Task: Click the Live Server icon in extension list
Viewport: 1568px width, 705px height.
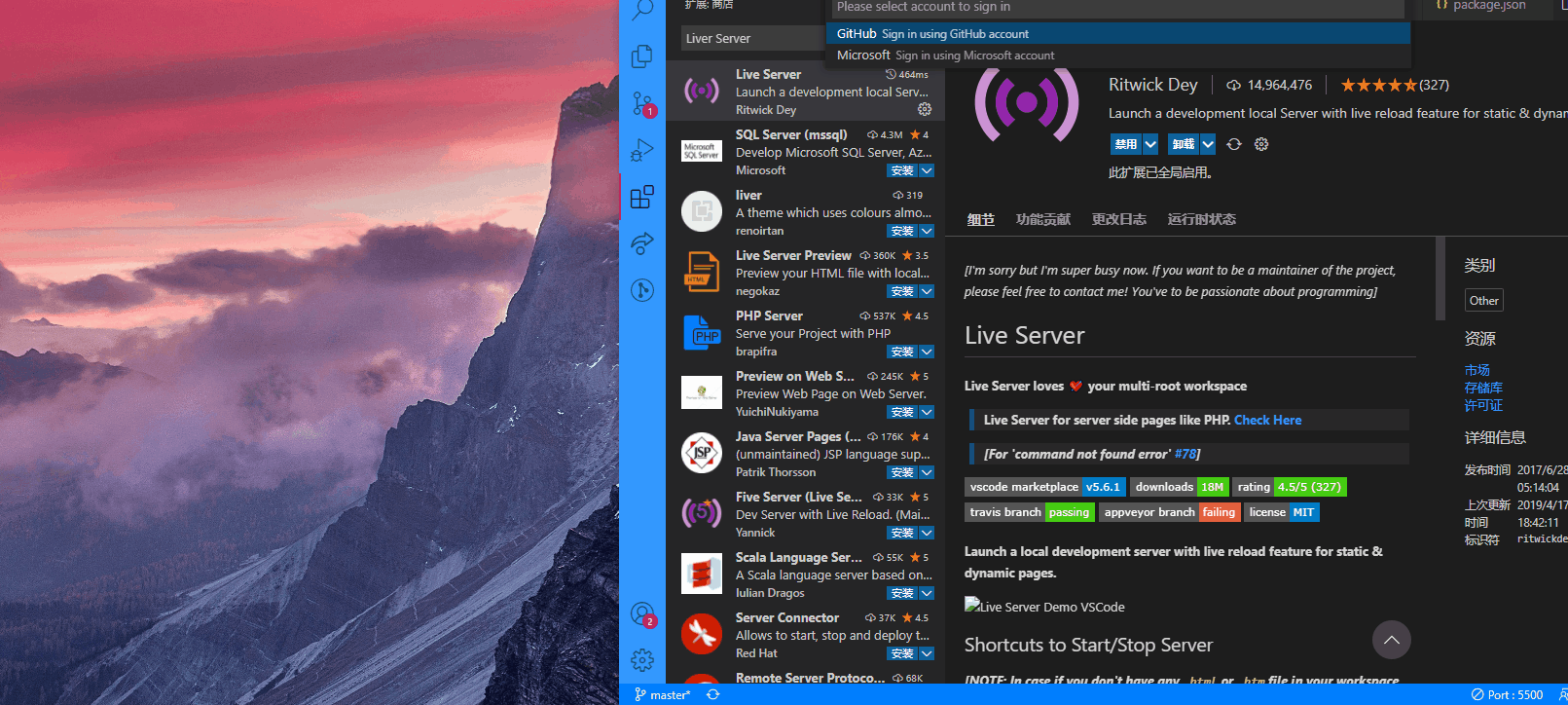Action: tap(701, 91)
